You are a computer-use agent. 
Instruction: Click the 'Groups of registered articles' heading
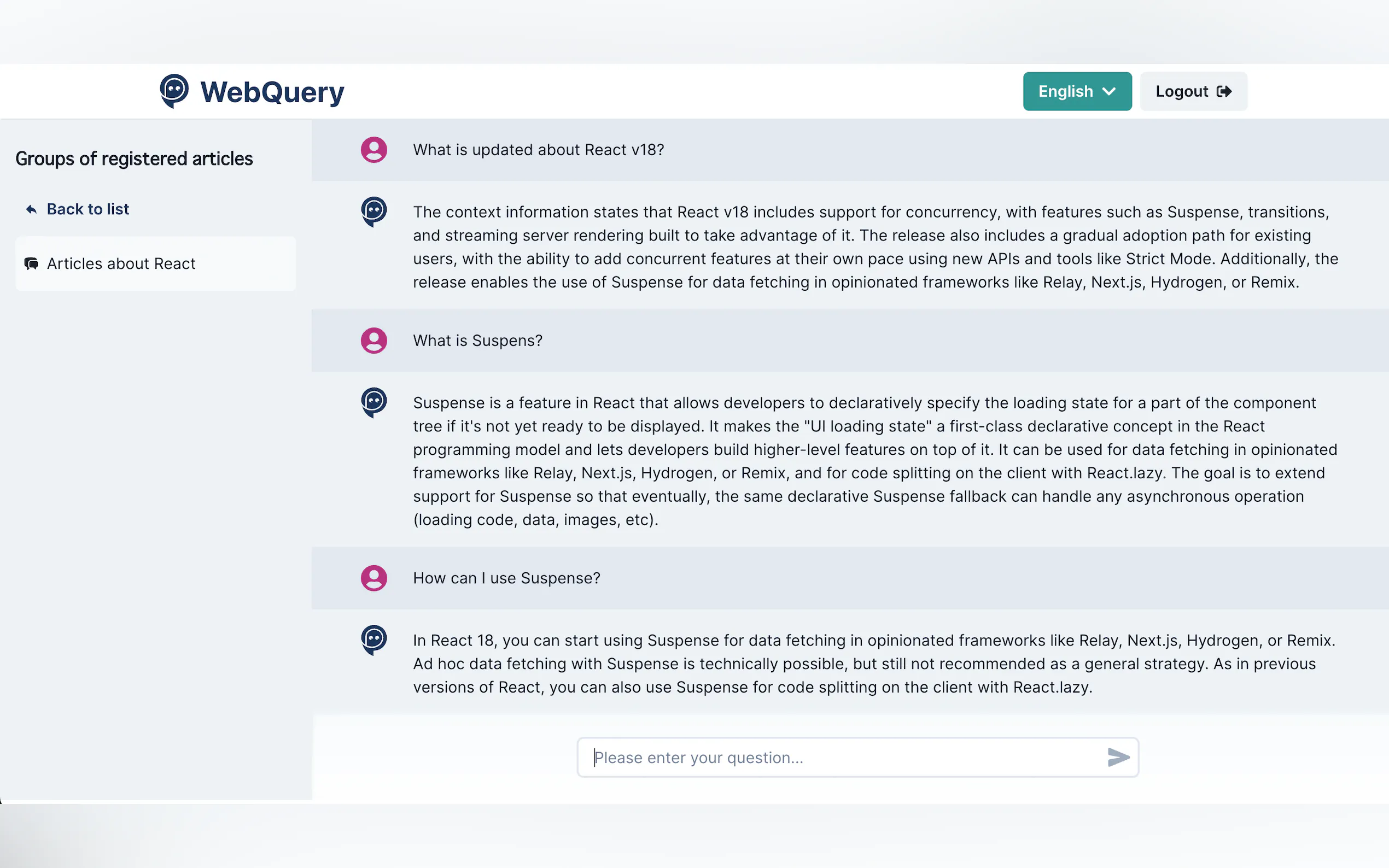(x=134, y=159)
